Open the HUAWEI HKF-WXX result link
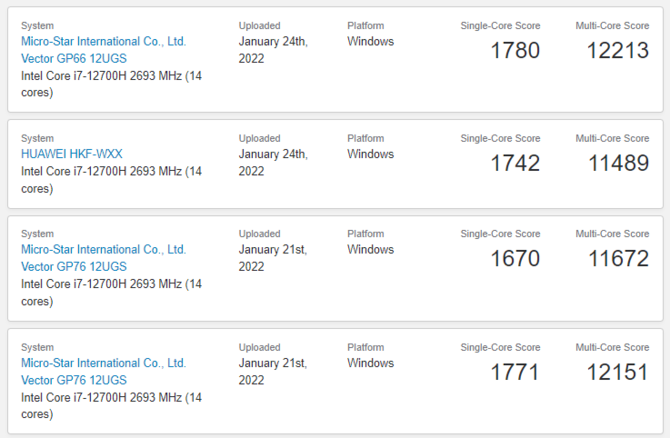This screenshot has width=670, height=438. point(72,154)
